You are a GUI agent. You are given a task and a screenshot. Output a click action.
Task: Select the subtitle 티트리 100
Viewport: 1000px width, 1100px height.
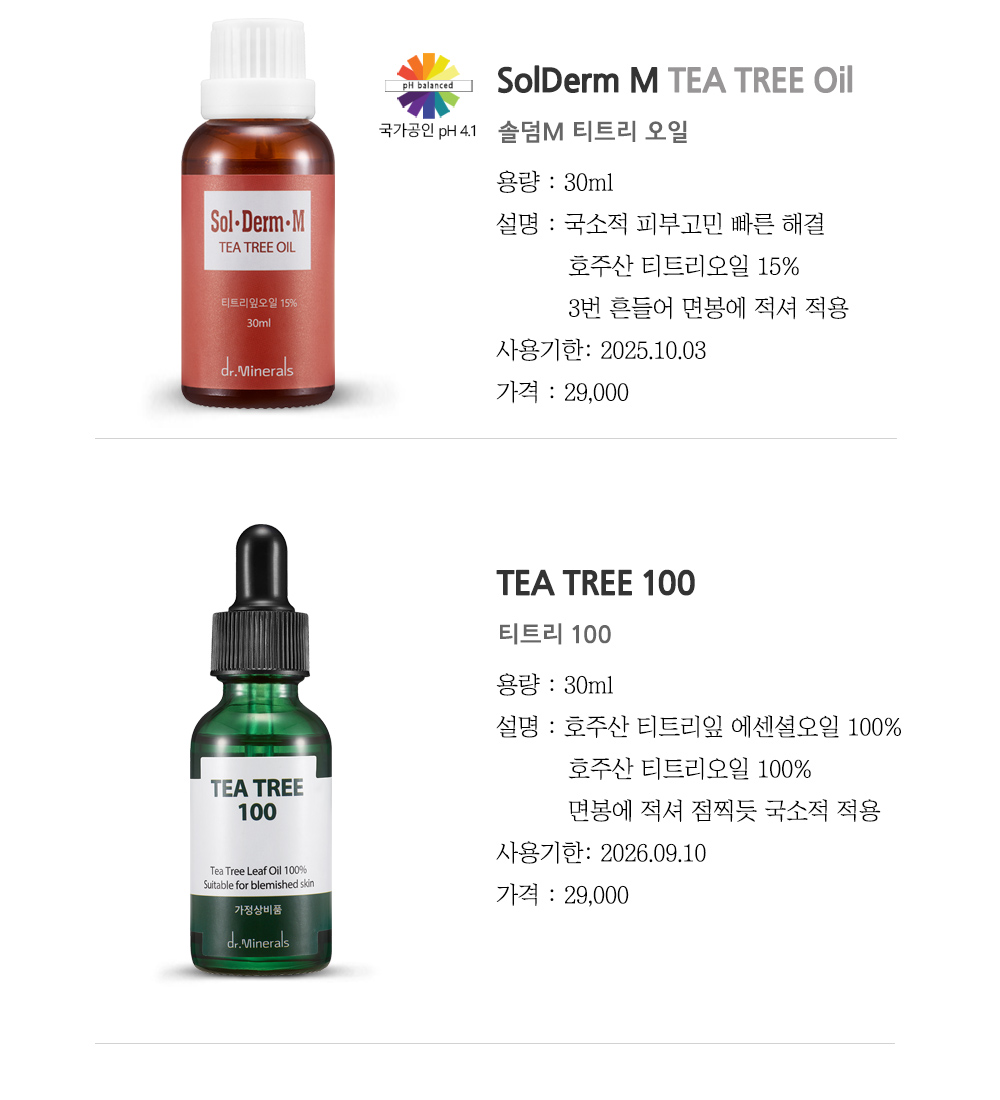pyautogui.click(x=554, y=634)
